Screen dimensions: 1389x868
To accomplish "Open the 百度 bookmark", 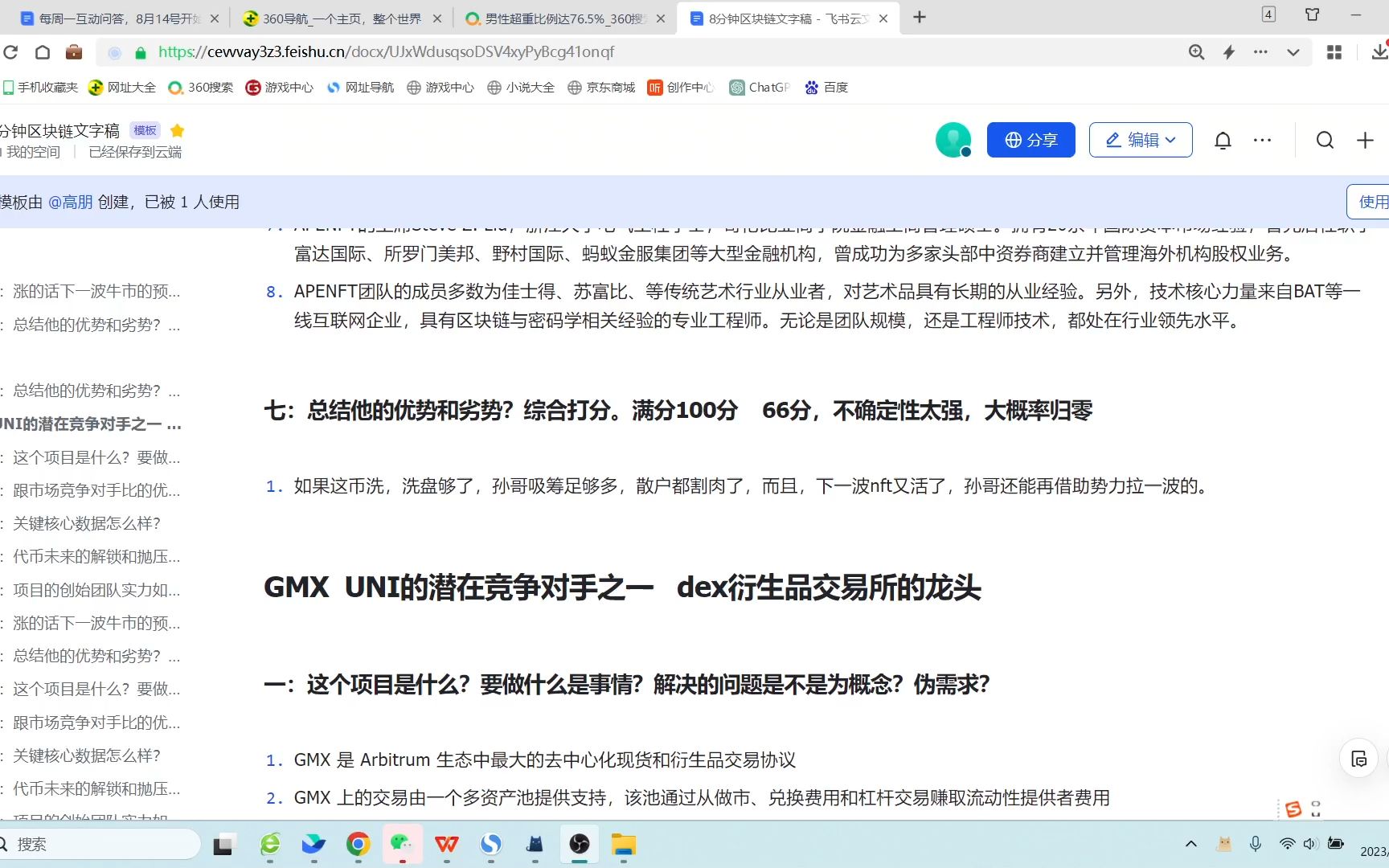I will [826, 87].
